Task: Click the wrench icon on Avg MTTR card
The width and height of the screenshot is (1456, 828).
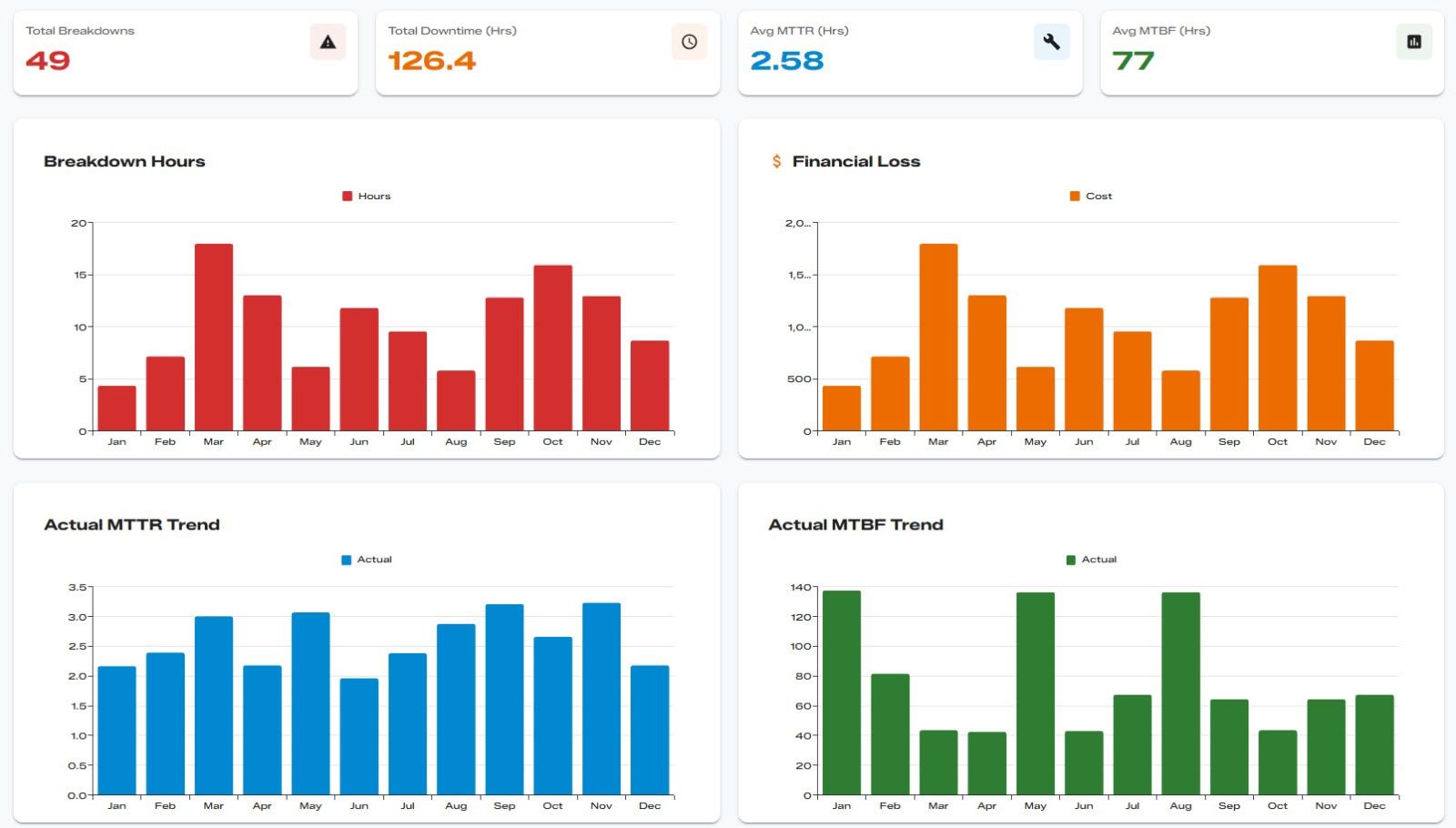Action: point(1051,42)
